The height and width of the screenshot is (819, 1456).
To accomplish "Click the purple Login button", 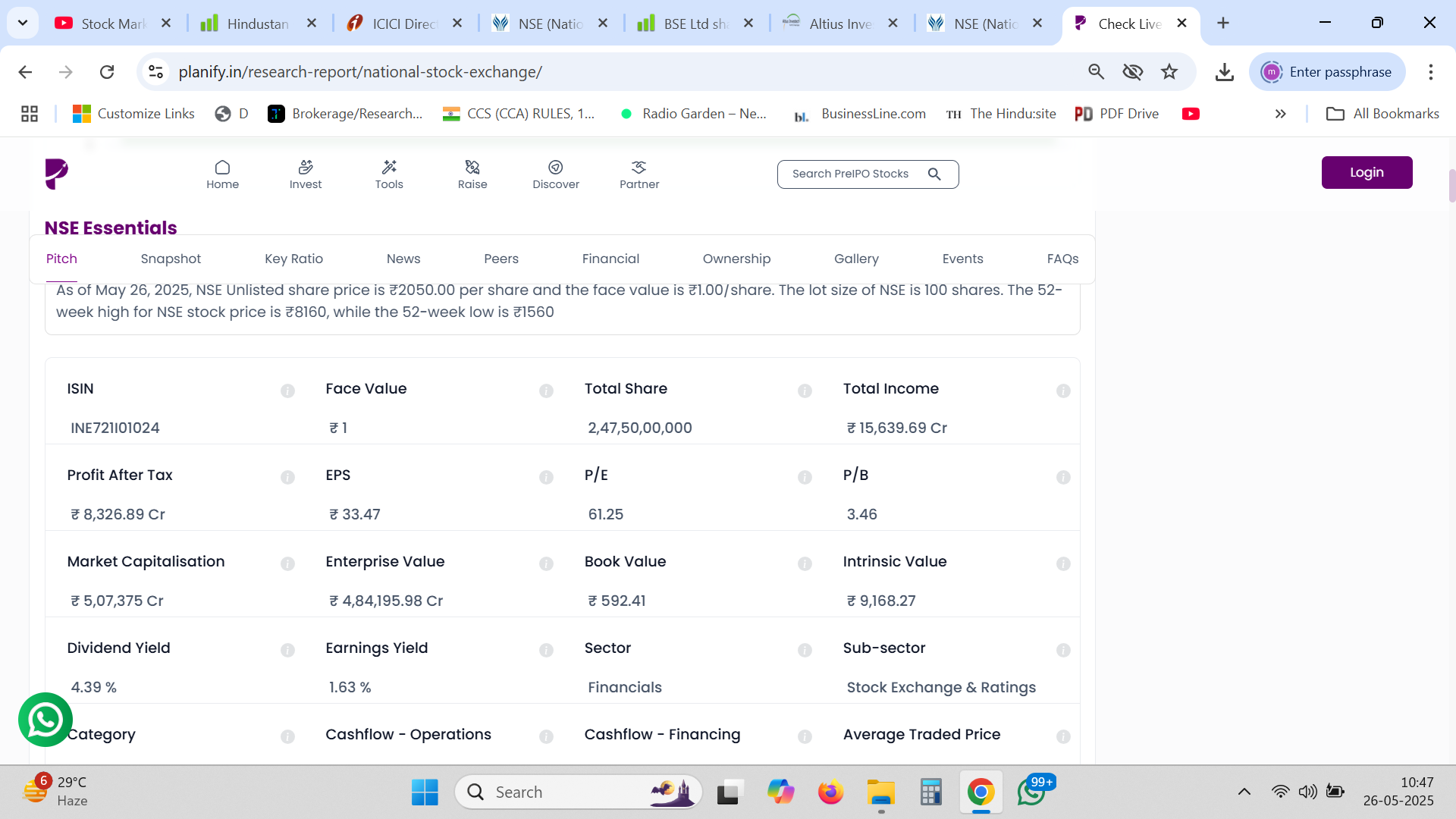I will [x=1367, y=172].
